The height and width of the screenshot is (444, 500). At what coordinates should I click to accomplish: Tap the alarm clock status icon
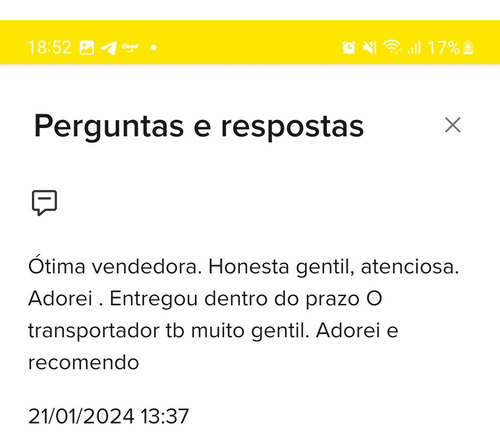click(x=349, y=47)
